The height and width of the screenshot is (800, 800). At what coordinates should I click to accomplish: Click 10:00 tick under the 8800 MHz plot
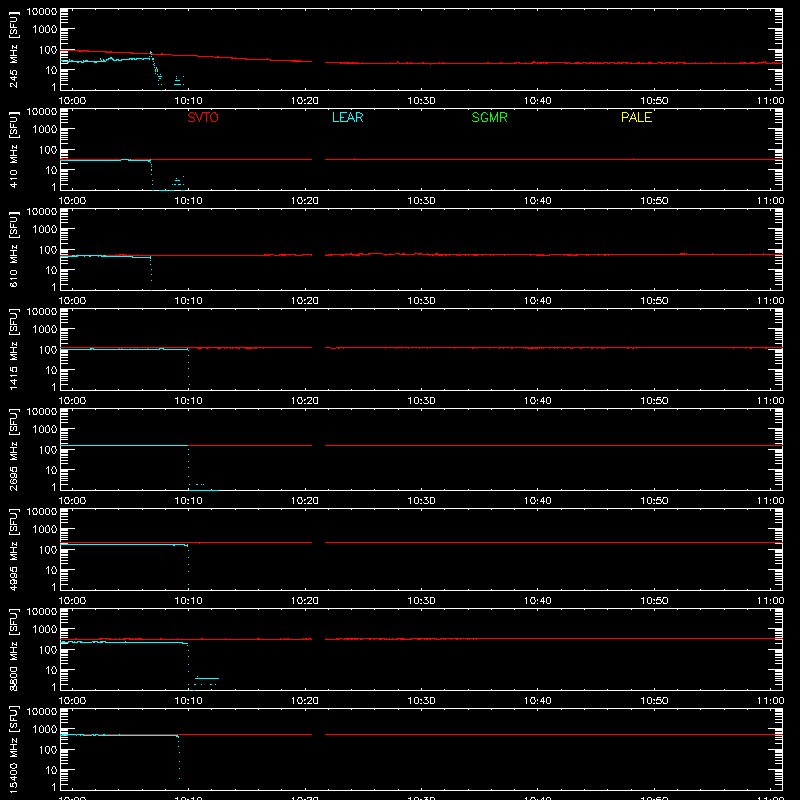click(72, 701)
